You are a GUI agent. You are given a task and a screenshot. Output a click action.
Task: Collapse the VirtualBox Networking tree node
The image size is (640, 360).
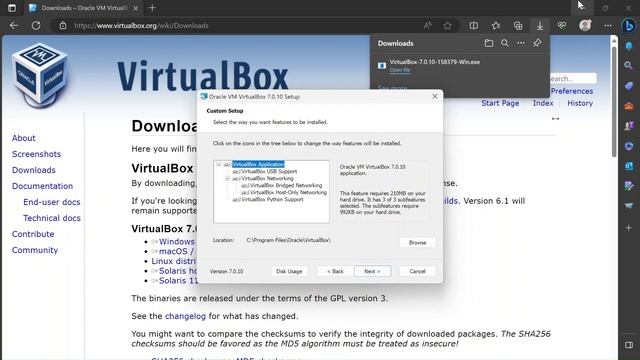coord(228,179)
